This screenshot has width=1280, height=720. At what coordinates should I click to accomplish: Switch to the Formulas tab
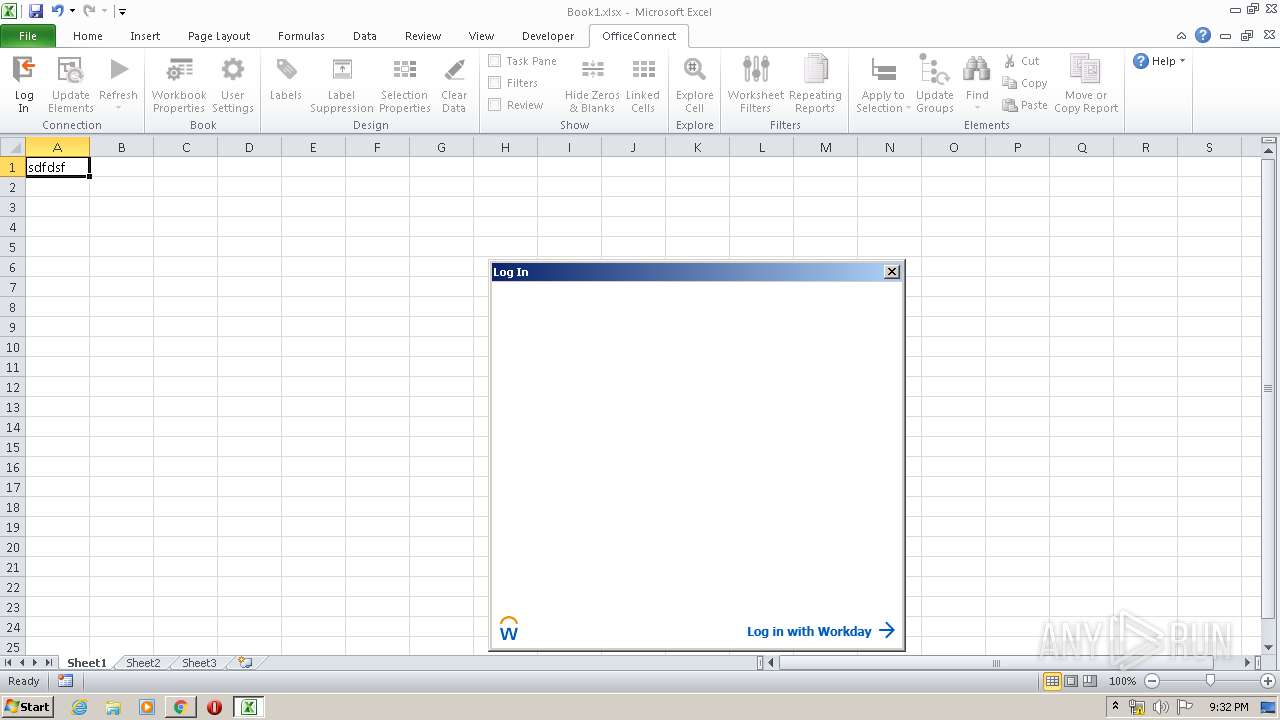point(301,36)
